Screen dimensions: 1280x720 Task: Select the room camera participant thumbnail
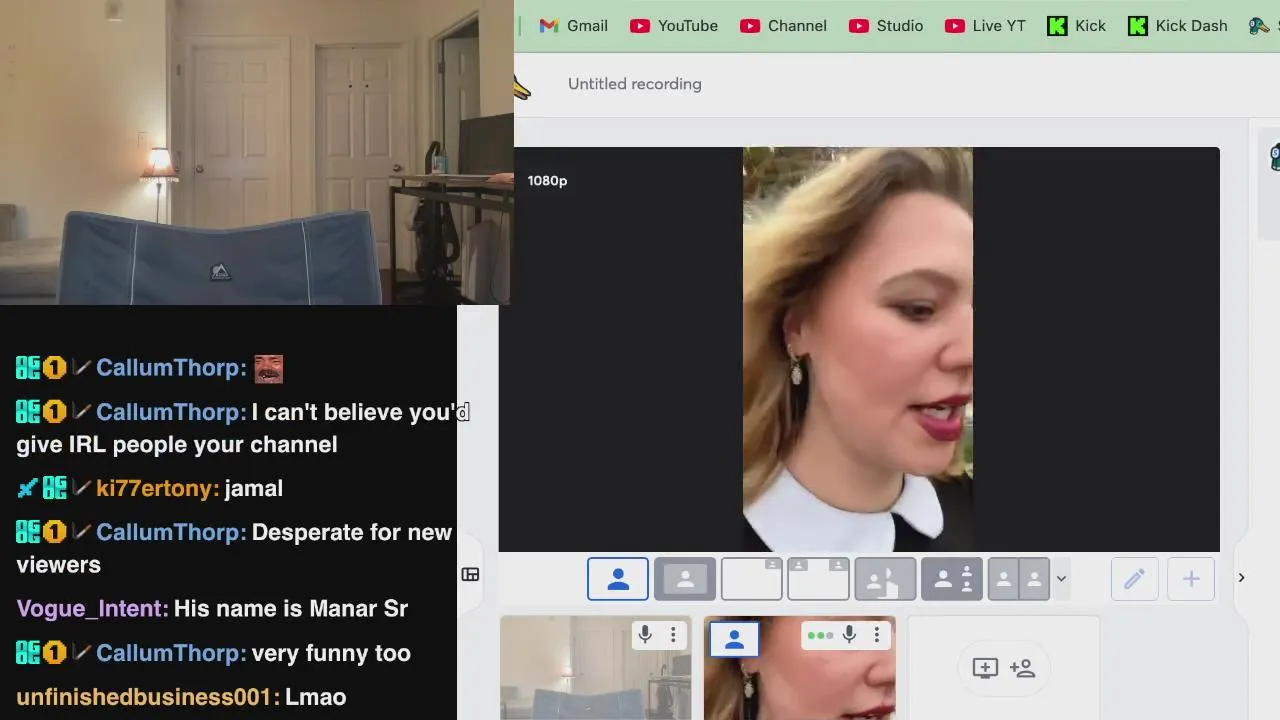click(x=596, y=668)
